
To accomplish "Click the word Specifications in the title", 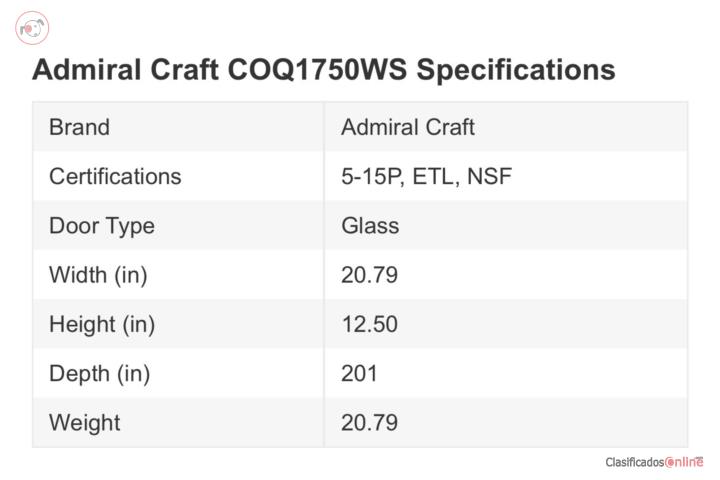I will (515, 70).
